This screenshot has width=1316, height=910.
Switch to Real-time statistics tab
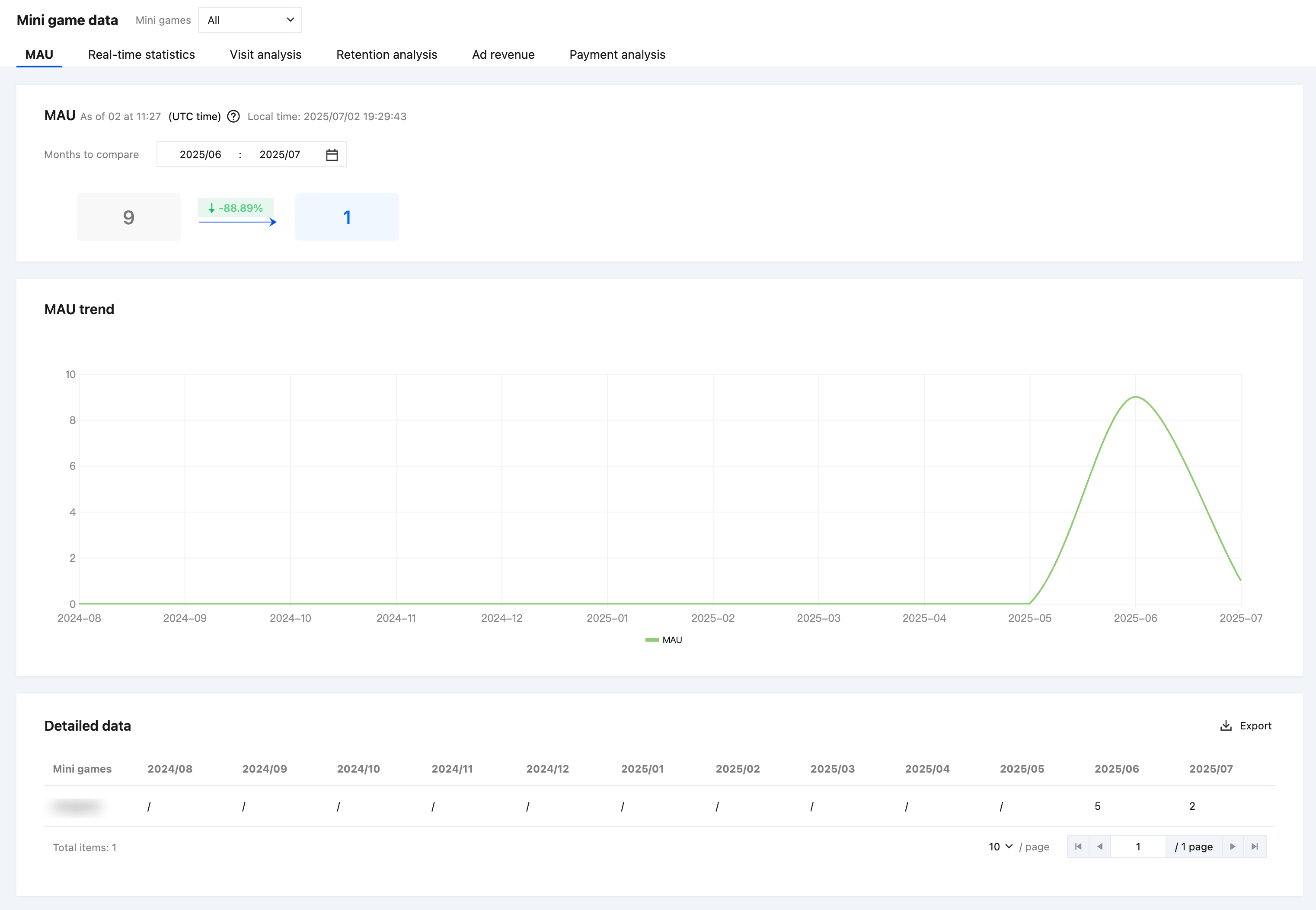pyautogui.click(x=141, y=55)
